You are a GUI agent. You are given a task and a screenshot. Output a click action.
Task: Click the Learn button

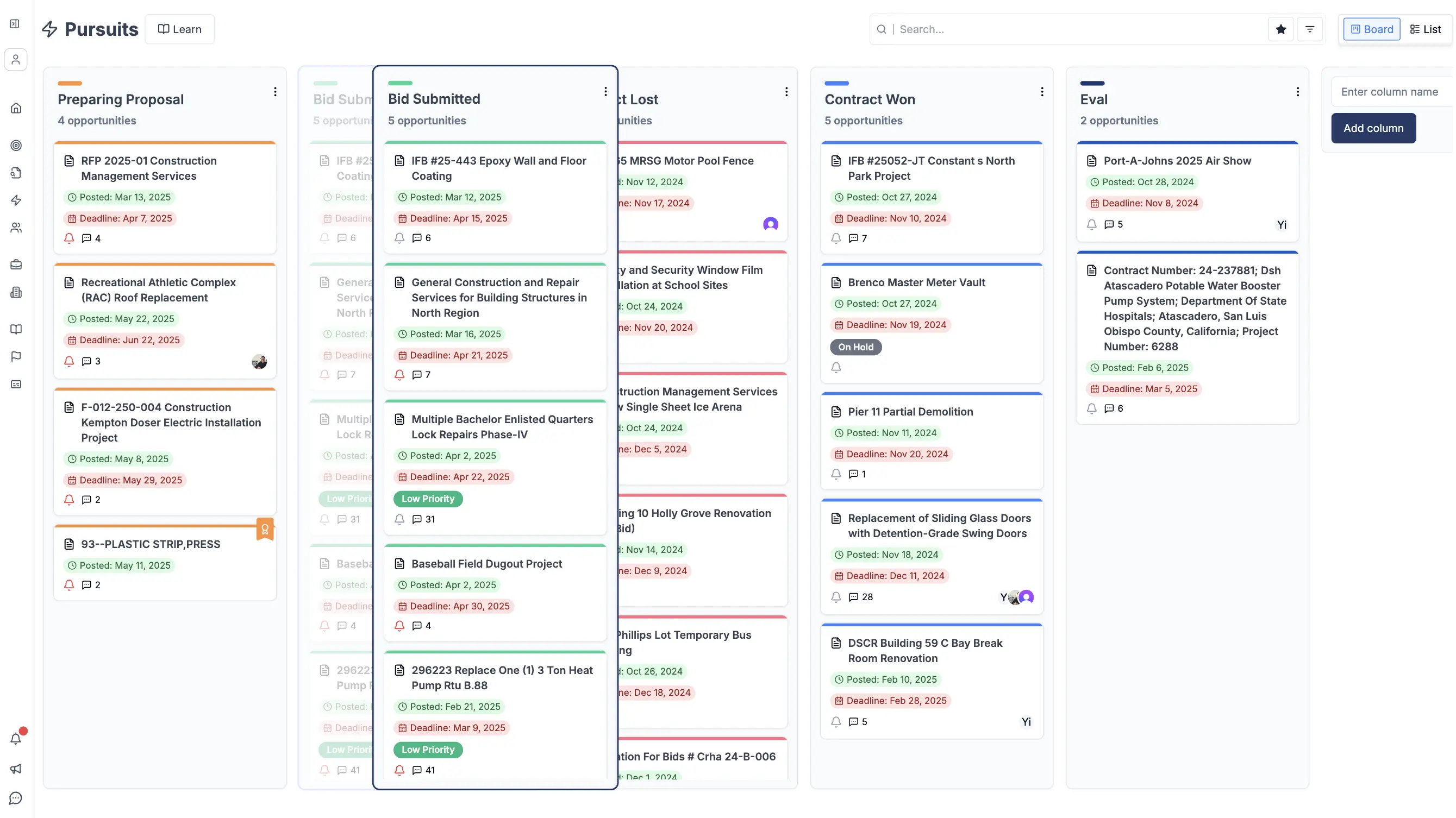(x=180, y=29)
